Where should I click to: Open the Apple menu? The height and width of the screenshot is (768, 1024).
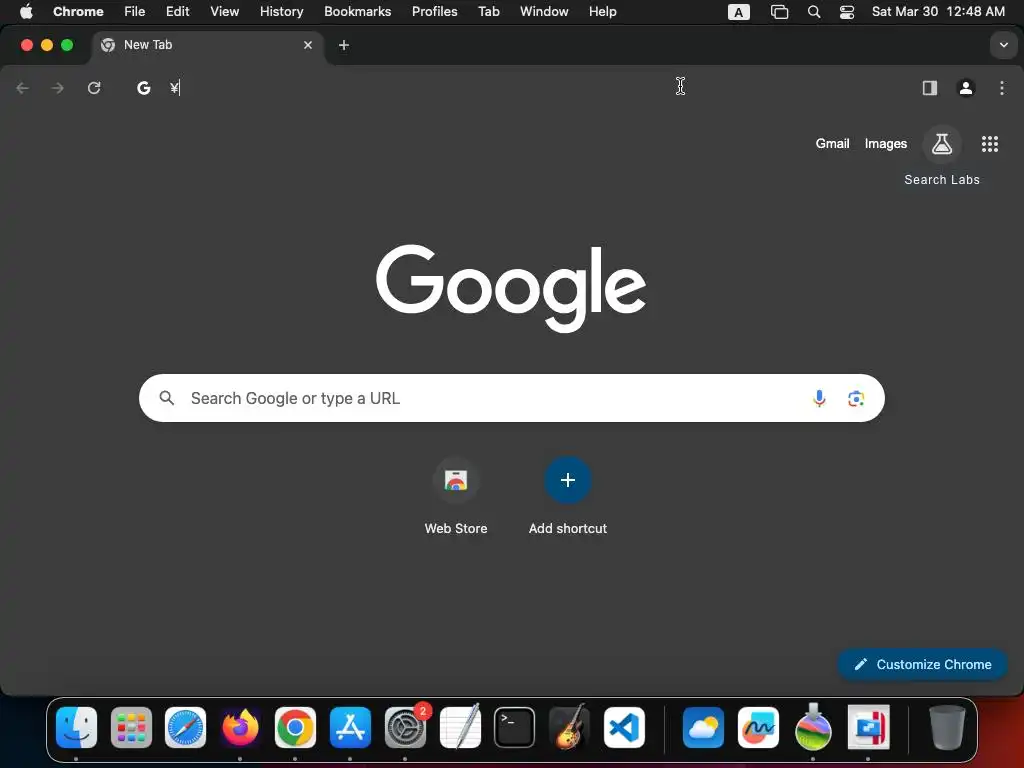tap(26, 12)
